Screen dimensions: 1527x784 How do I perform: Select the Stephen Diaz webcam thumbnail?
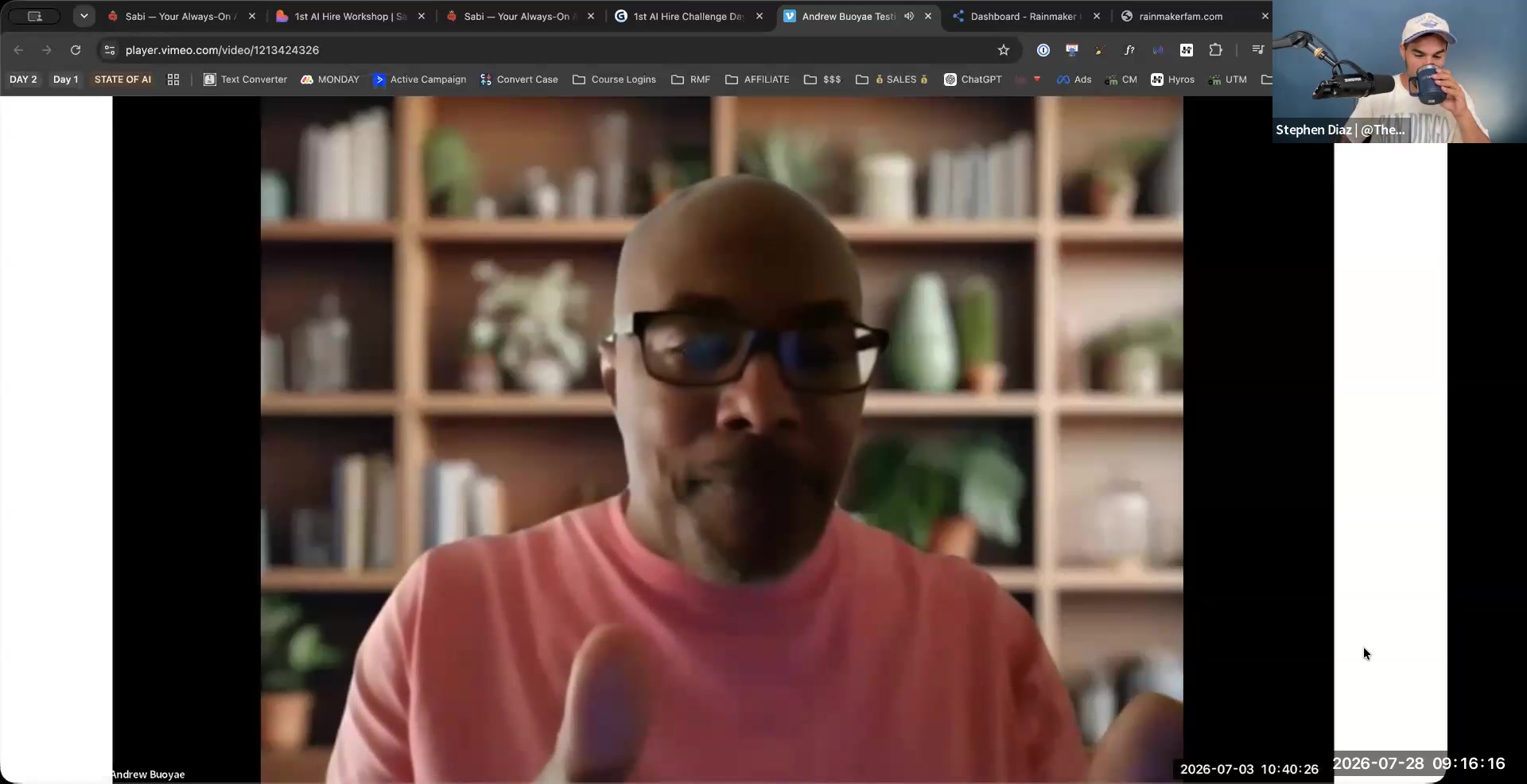point(1400,72)
